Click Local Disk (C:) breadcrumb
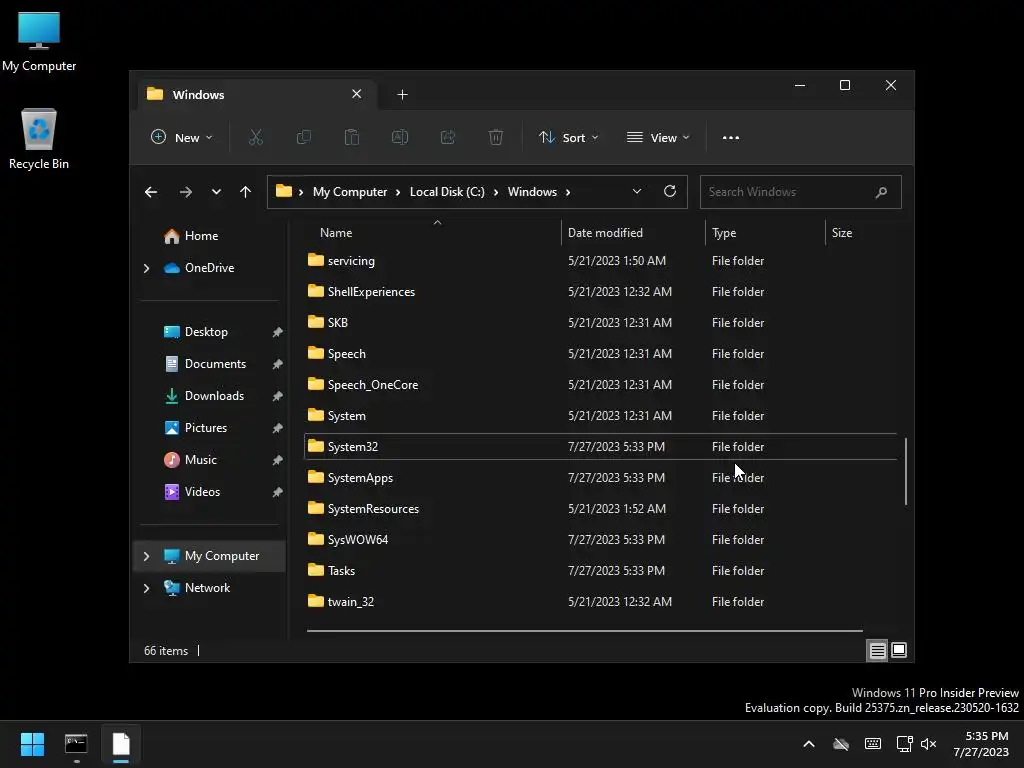Screen dimensions: 1024x768 447,192
